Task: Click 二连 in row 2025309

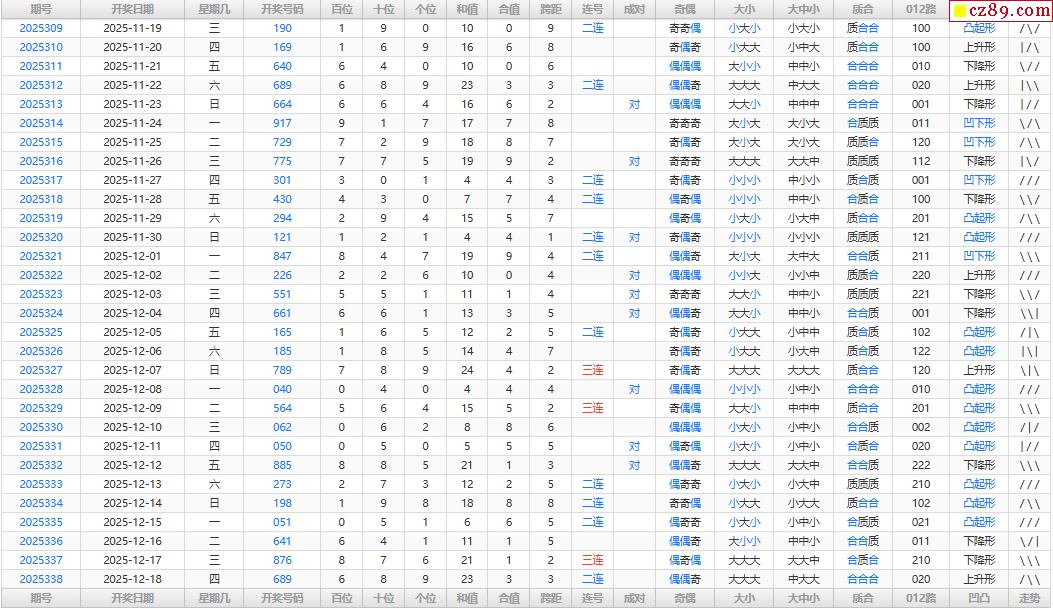Action: [593, 28]
